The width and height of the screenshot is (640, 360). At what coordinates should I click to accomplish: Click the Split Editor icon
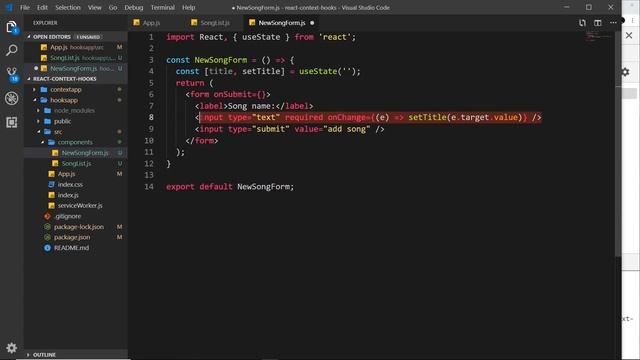[x=598, y=23]
